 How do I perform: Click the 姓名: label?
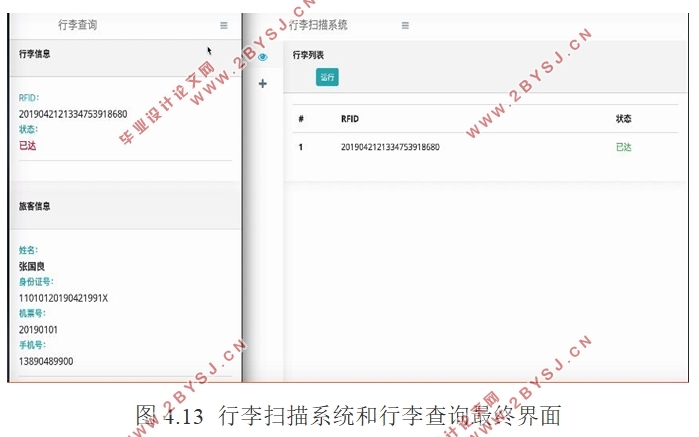pyautogui.click(x=29, y=250)
